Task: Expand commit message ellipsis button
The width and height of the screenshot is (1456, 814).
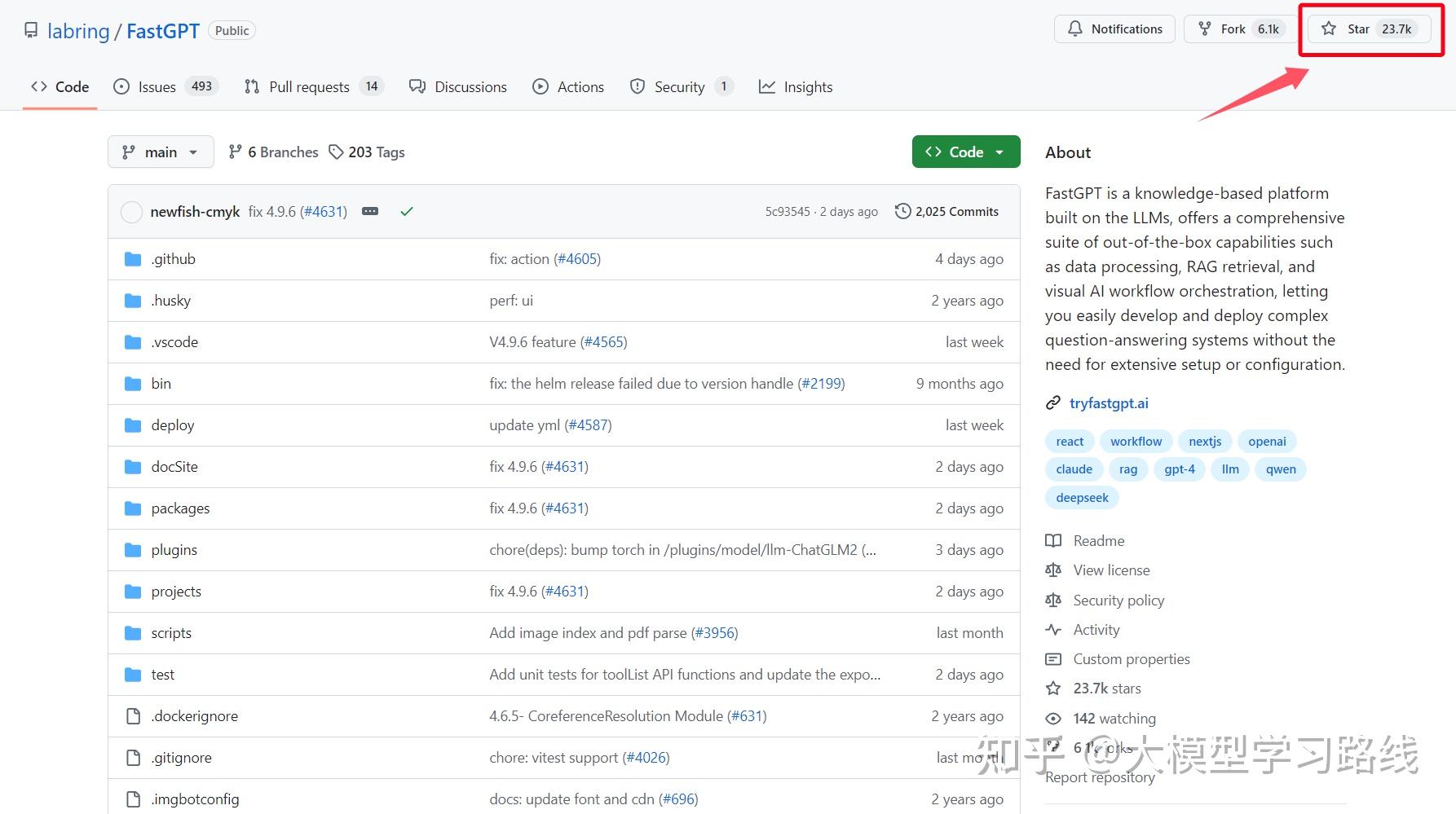Action: tap(370, 212)
